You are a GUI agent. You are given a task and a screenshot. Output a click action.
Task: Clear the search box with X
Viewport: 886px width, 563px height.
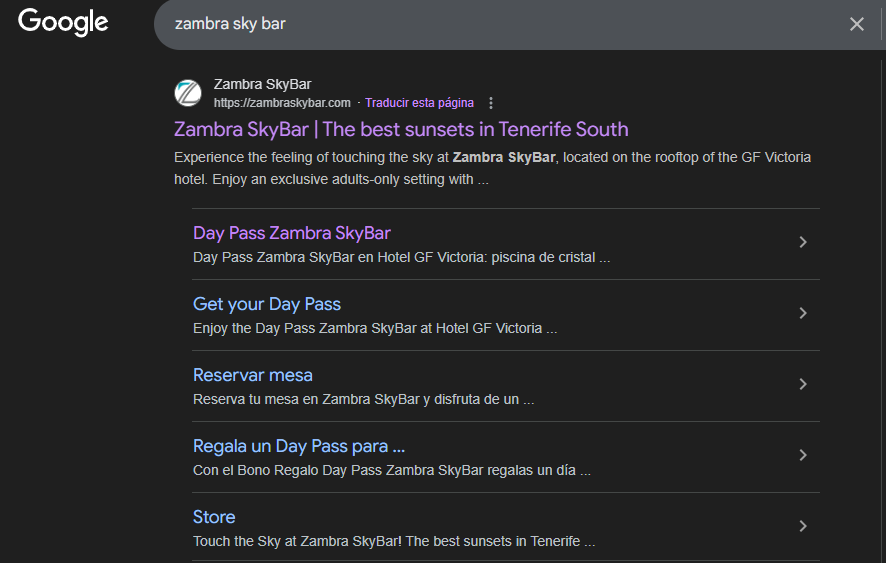tap(857, 24)
